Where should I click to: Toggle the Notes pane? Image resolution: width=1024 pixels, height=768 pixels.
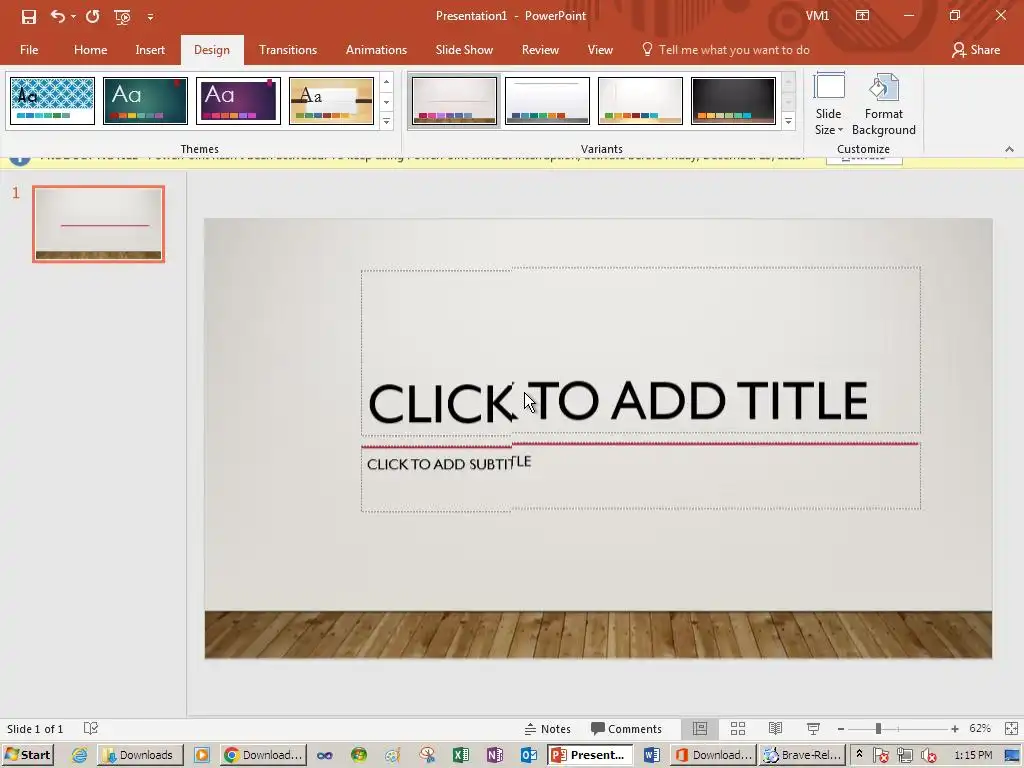(547, 729)
